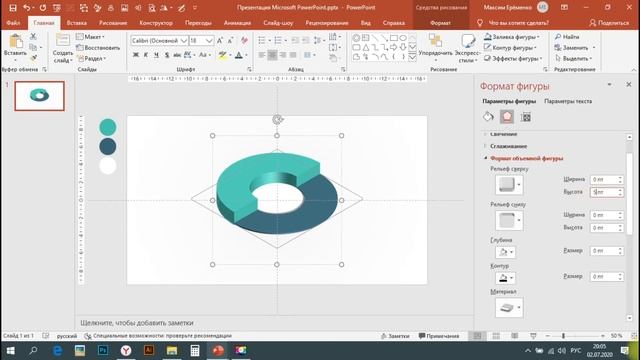Click the Поделиться share button

609,23
